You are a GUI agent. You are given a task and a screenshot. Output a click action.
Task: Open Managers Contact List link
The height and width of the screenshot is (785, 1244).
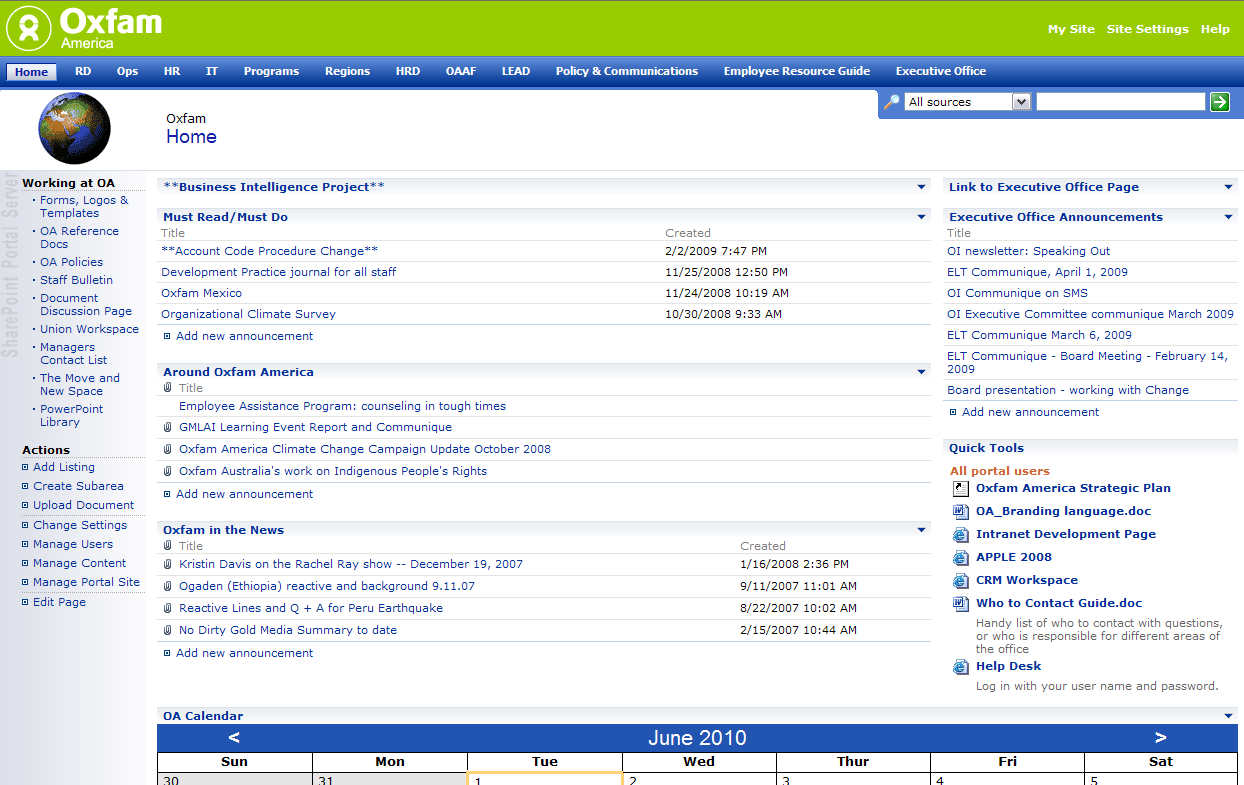tap(73, 354)
